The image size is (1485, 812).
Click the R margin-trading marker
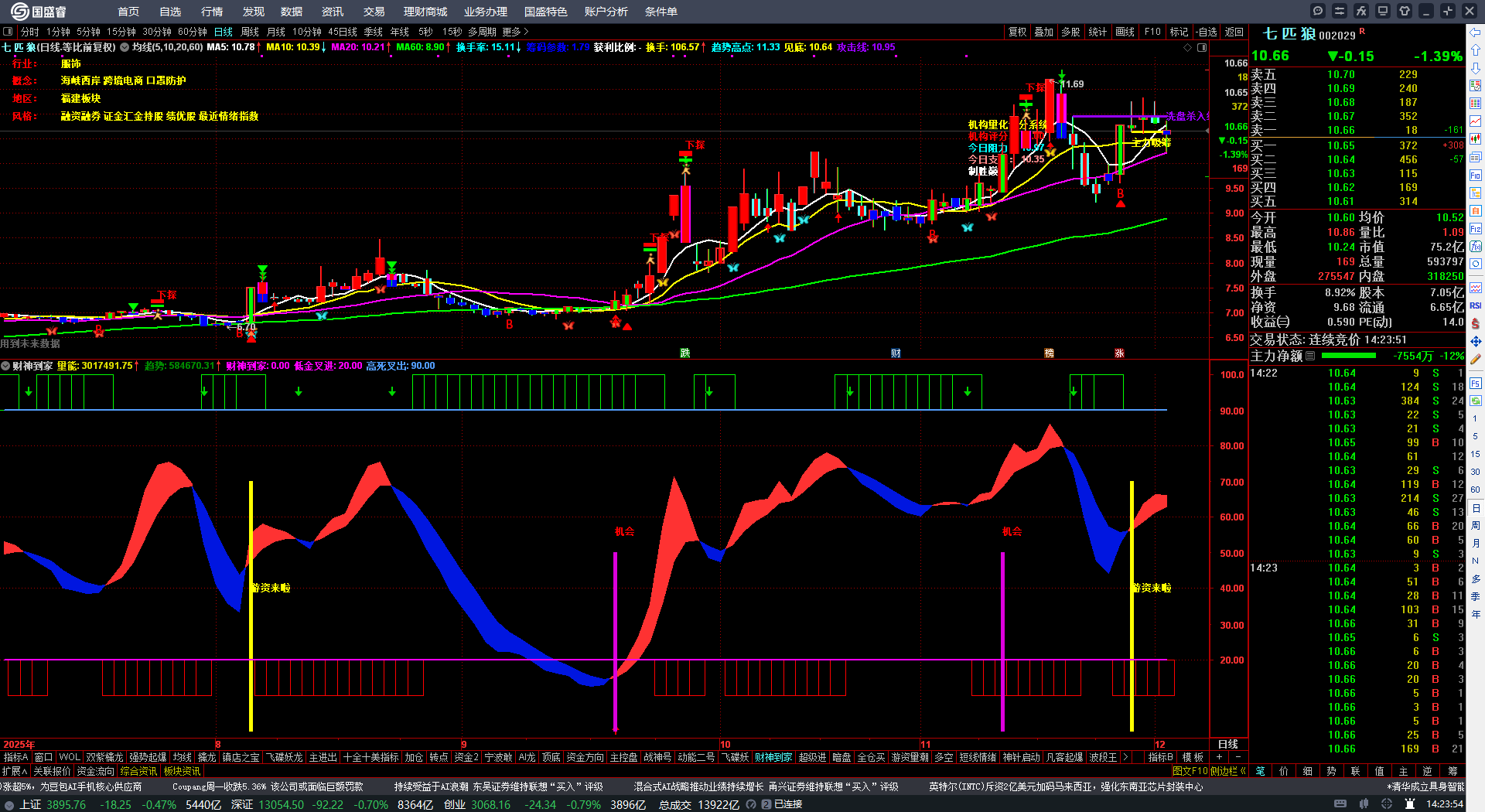(x=1362, y=32)
